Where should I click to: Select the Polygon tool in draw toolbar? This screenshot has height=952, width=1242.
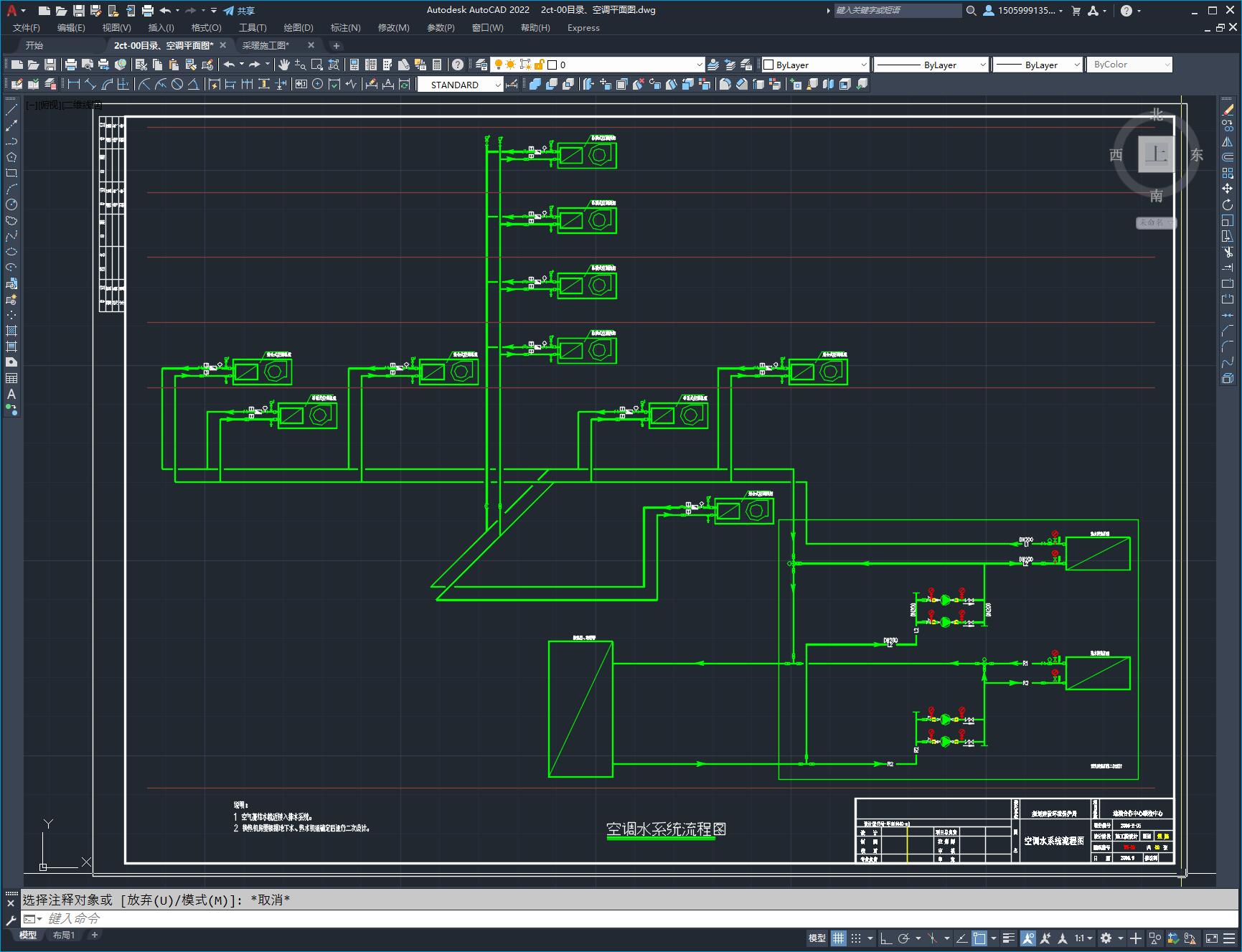(x=11, y=157)
